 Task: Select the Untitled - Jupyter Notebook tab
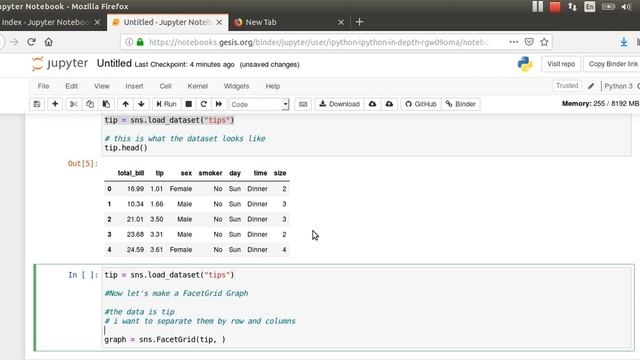pos(167,22)
